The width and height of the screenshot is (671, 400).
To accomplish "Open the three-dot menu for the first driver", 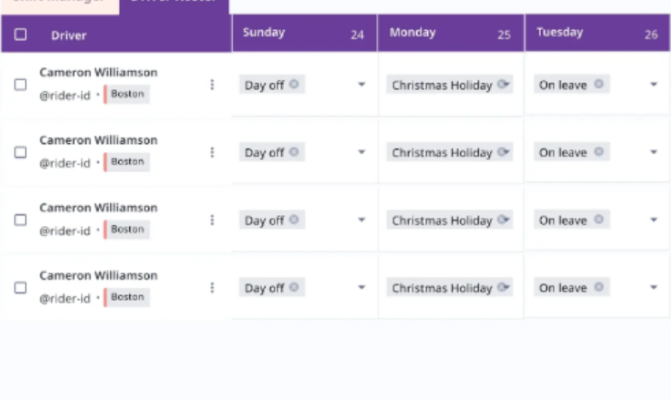I will pyautogui.click(x=212, y=85).
